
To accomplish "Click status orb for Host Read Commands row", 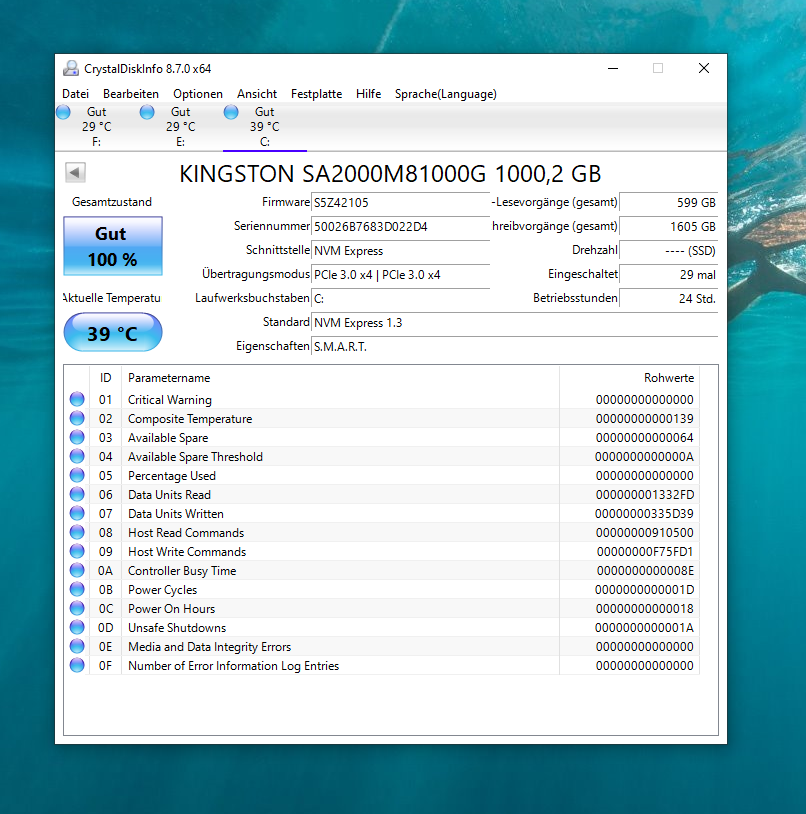I will click(x=77, y=532).
